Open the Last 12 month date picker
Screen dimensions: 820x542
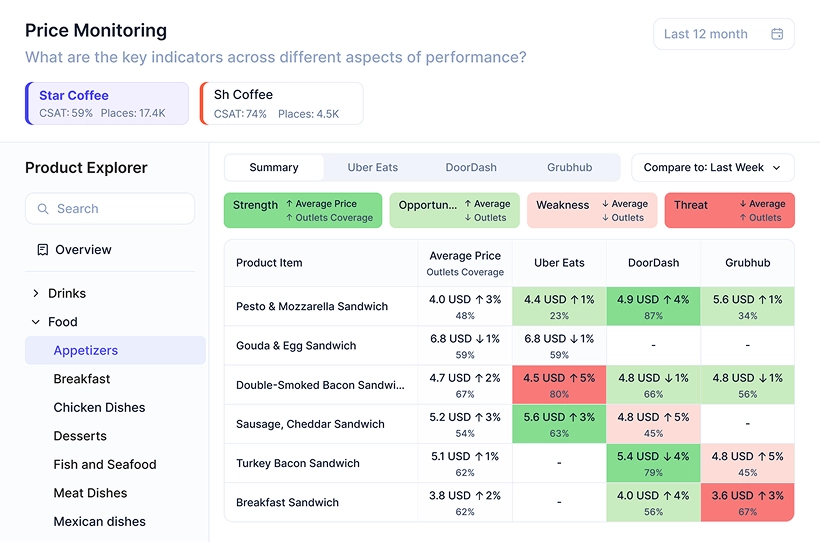723,34
